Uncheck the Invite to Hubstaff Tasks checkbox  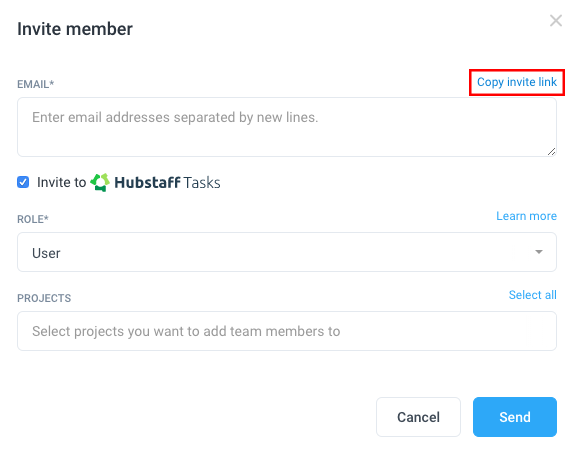coord(23,182)
